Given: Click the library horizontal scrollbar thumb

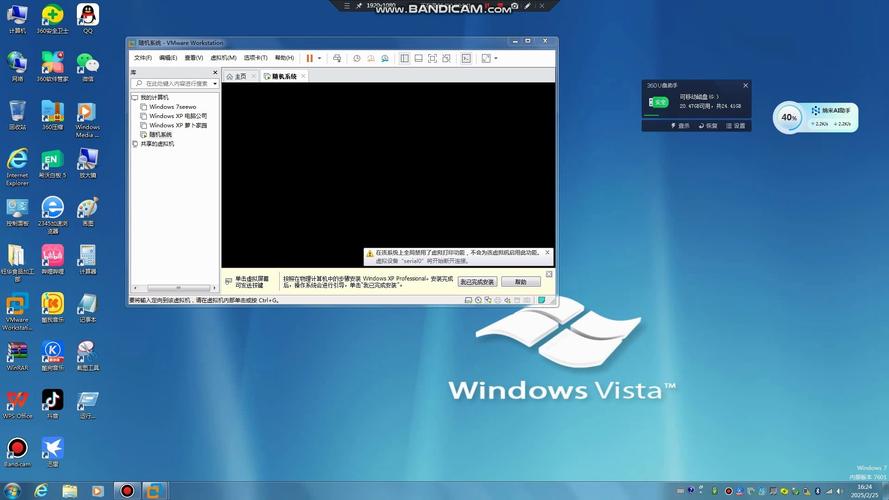Looking at the screenshot, I should pos(178,288).
